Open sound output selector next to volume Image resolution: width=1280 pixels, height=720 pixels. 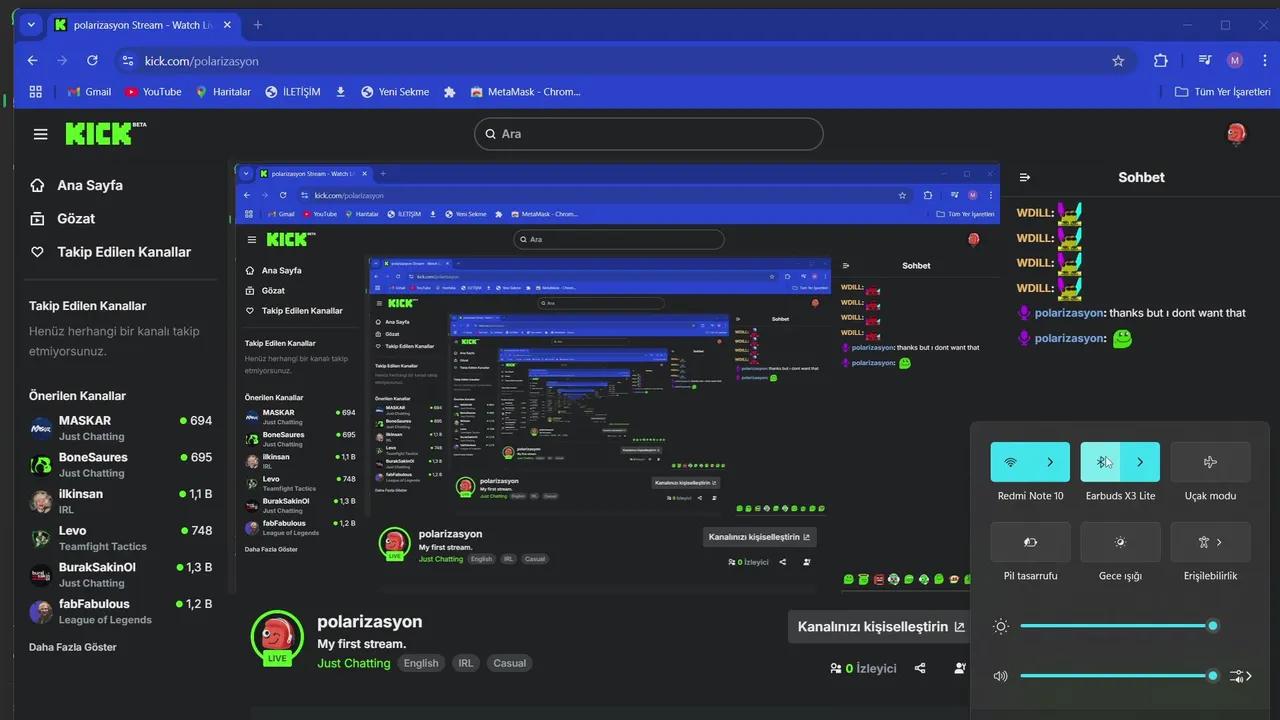pyautogui.click(x=1241, y=676)
